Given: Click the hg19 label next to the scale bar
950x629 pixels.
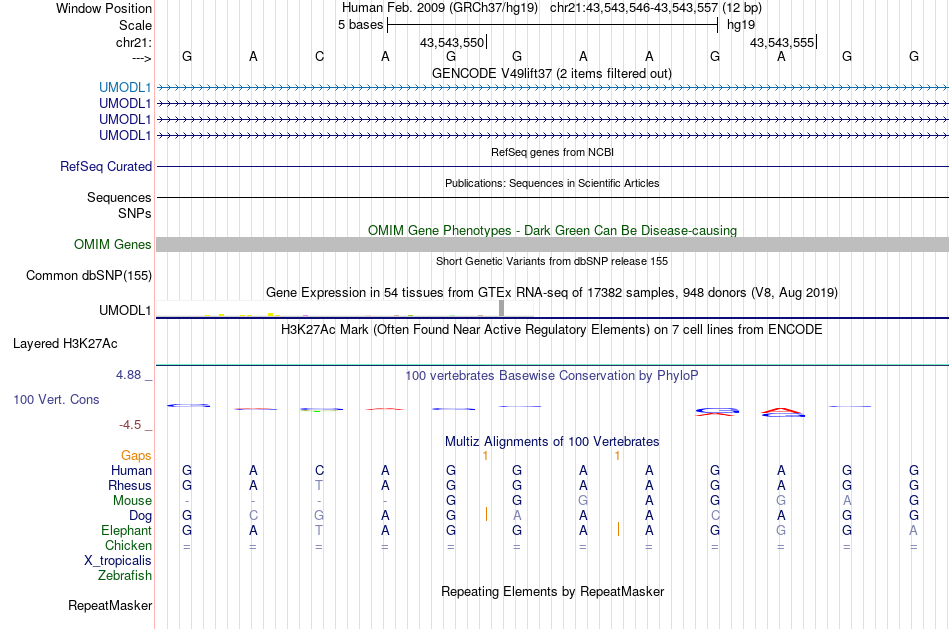Looking at the screenshot, I should coord(741,25).
